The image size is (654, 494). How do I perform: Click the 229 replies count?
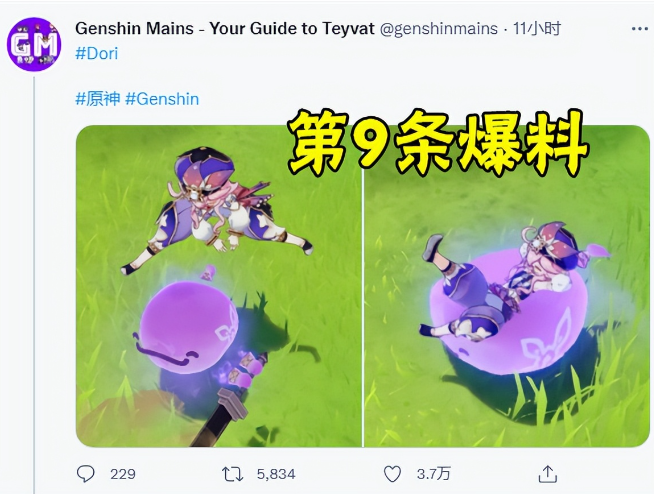coord(123,474)
